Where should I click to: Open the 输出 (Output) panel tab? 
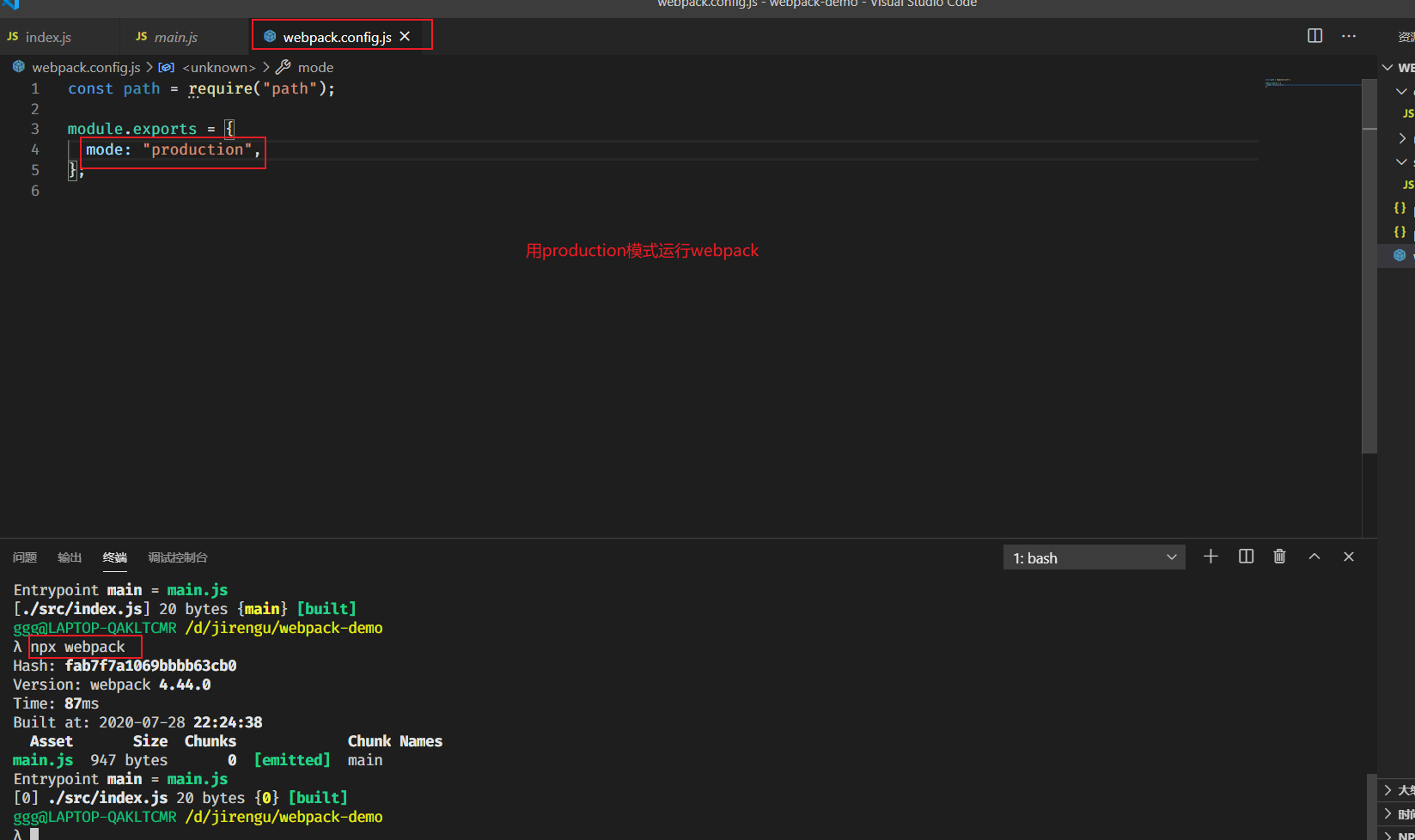click(x=70, y=557)
